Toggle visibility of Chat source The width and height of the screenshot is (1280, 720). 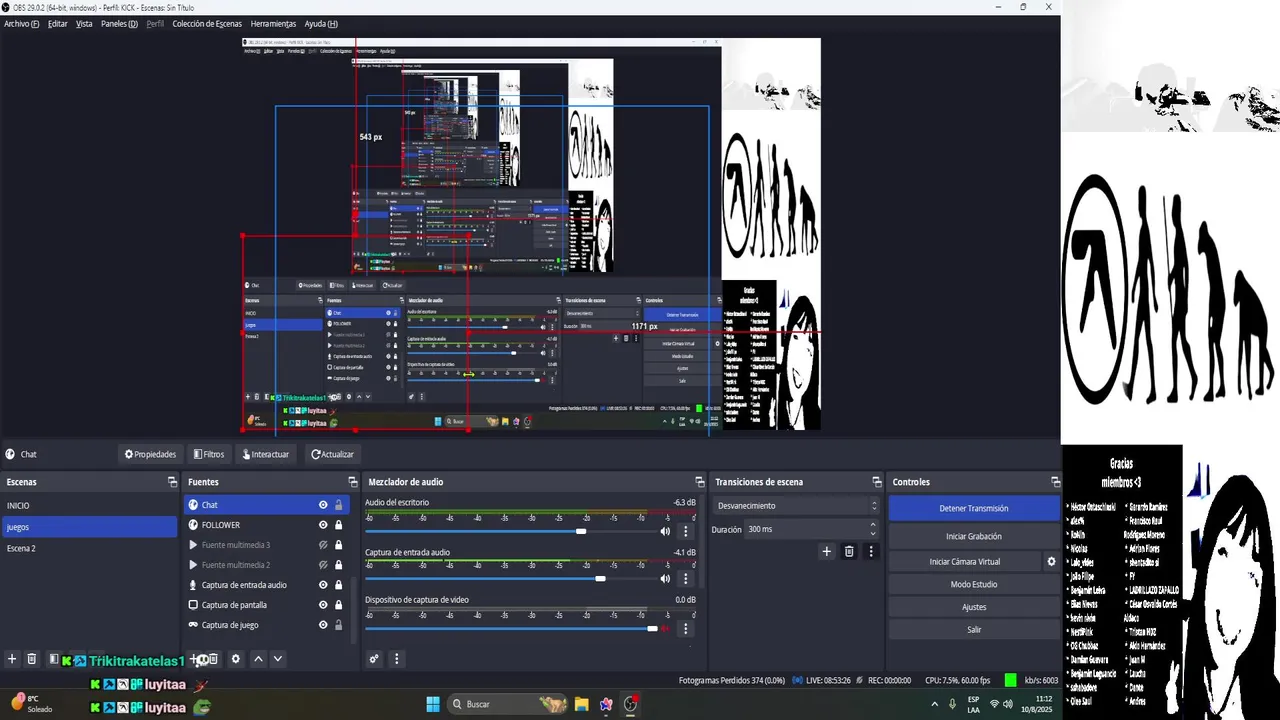pyautogui.click(x=323, y=505)
